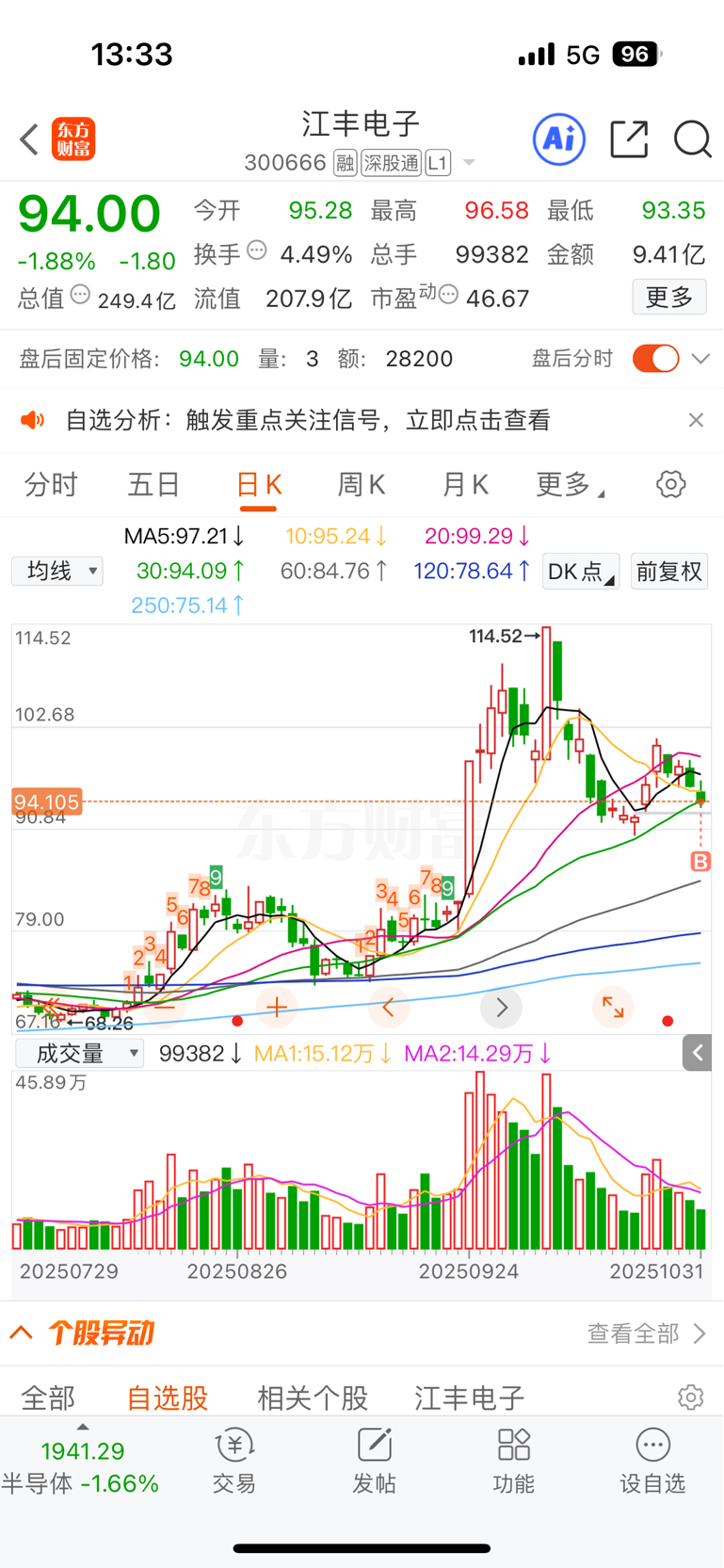The image size is (724, 1568).
Task: Tap the 5G cellular status indicator
Action: point(583,55)
